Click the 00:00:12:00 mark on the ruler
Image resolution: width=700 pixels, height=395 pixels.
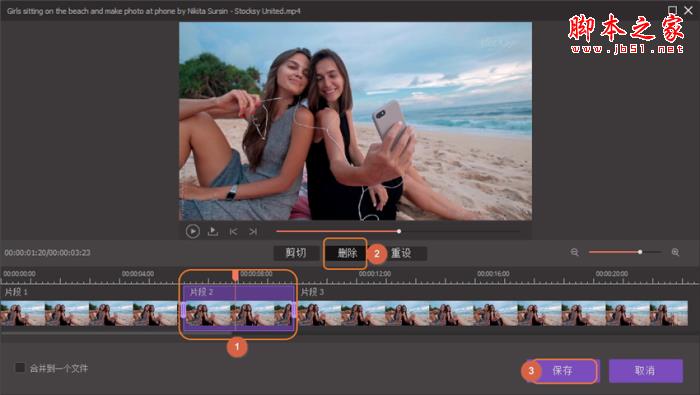[x=375, y=274]
